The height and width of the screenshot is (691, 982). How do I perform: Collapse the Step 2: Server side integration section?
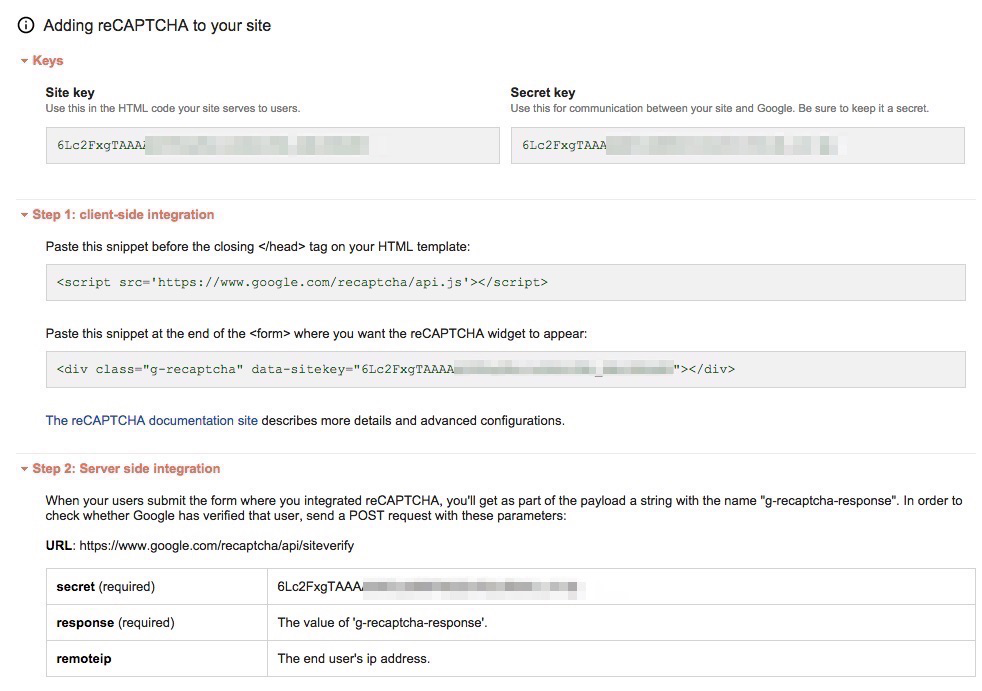coord(26,468)
